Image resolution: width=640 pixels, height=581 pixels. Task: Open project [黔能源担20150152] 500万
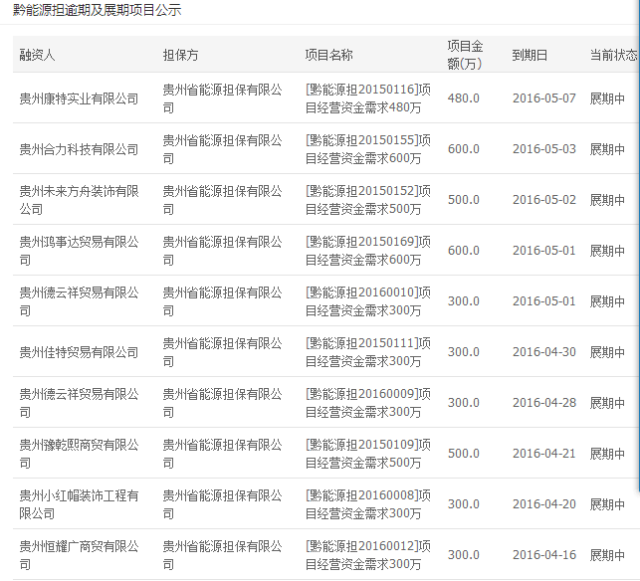tap(368, 200)
